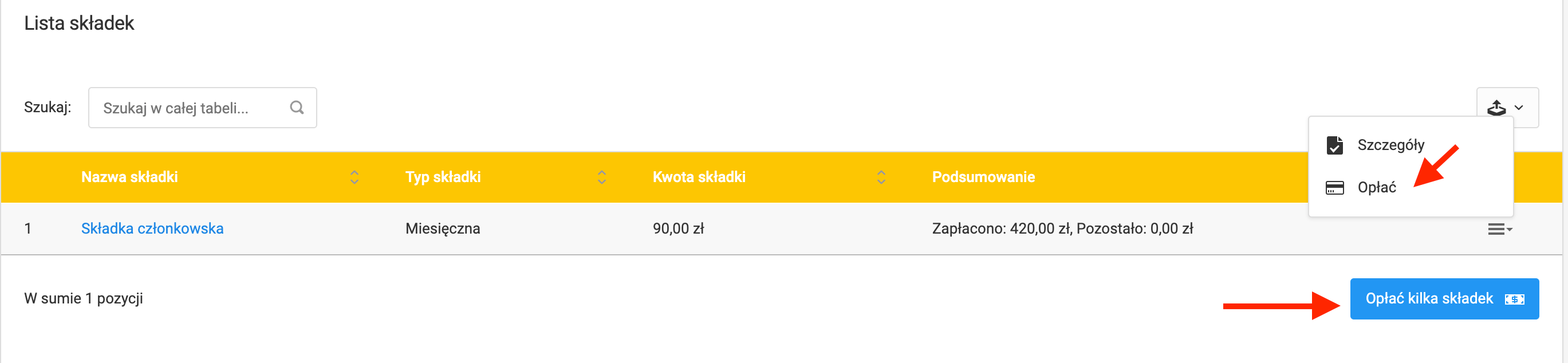Screen dimensions: 1568x363
Task: Select Szczegóły from the context menu
Action: [x=1390, y=145]
